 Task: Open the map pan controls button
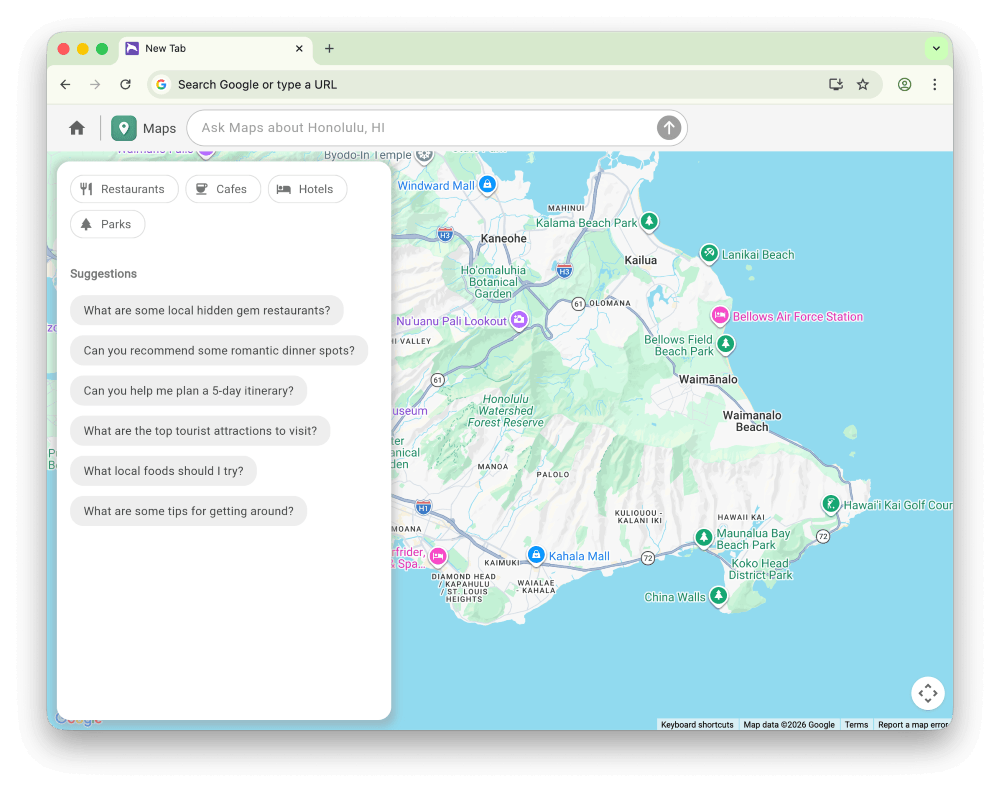(x=927, y=693)
